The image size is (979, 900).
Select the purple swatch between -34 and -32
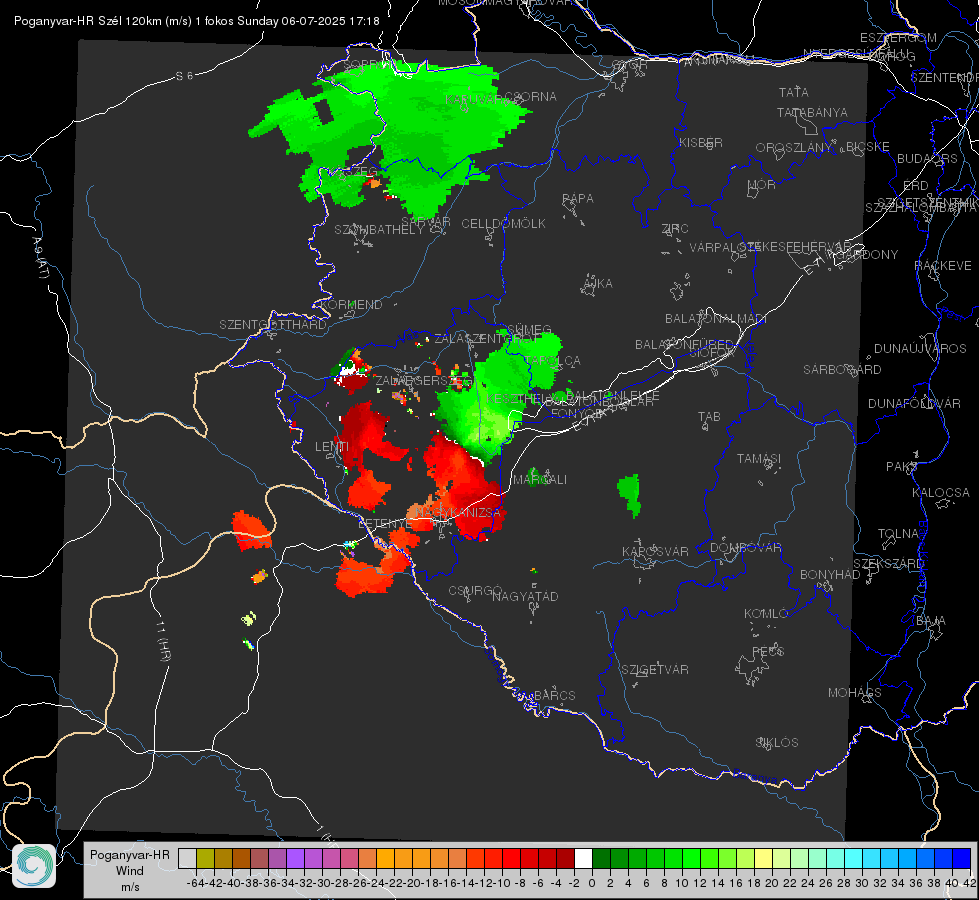pyautogui.click(x=295, y=859)
